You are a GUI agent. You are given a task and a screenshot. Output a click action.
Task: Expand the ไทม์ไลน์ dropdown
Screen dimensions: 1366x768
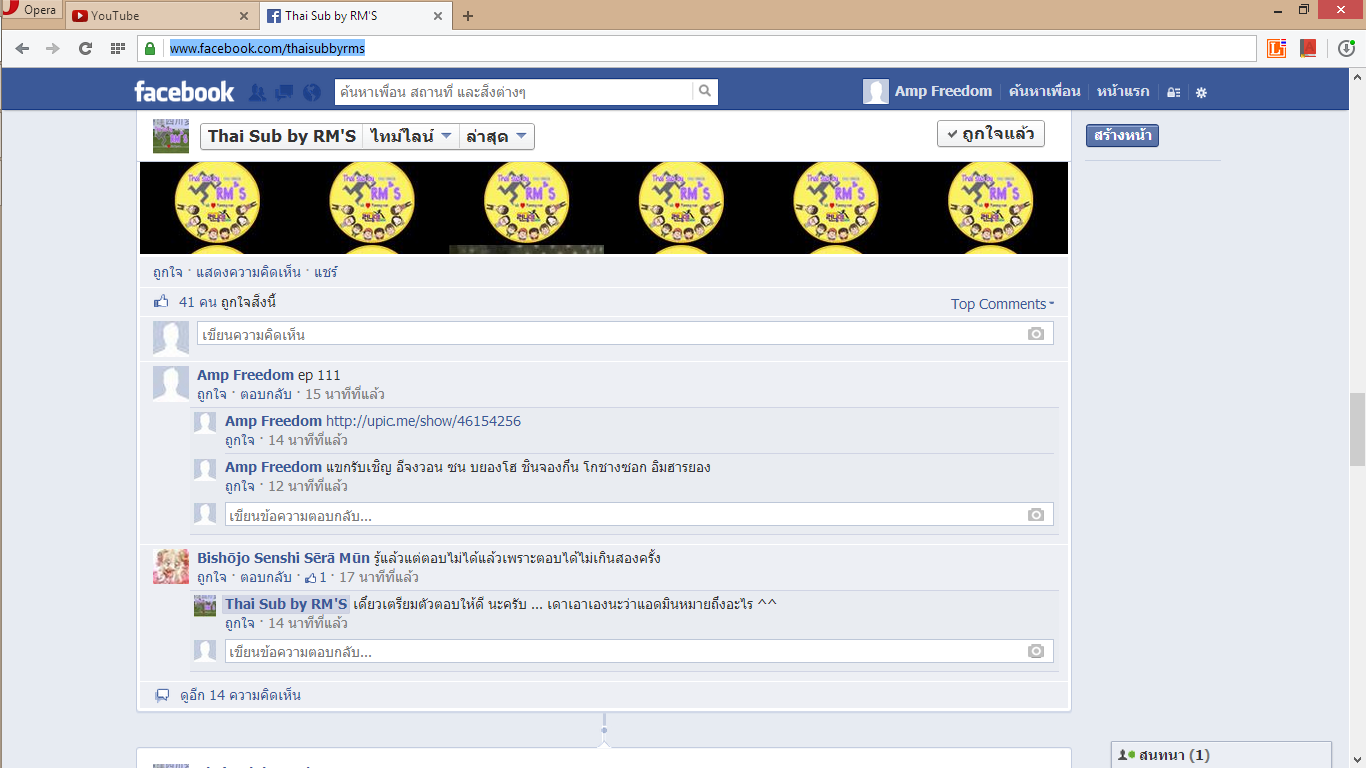(x=411, y=136)
